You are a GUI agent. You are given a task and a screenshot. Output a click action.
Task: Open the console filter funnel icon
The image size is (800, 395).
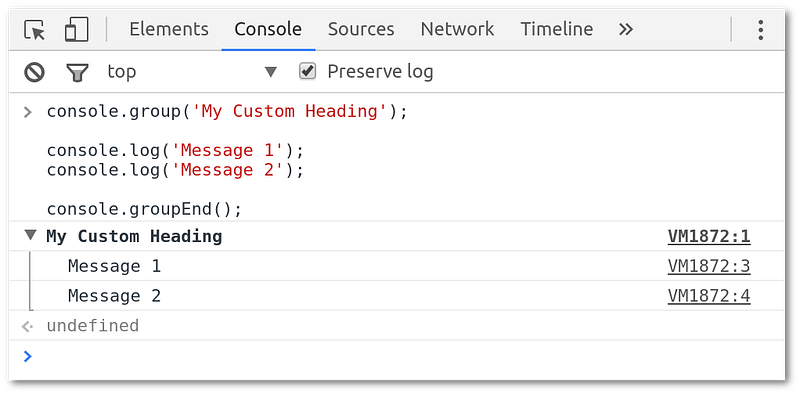78,72
